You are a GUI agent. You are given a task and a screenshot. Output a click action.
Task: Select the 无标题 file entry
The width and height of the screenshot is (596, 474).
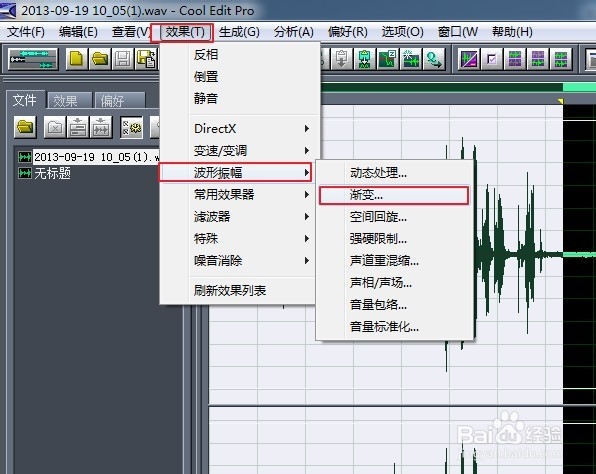44,173
